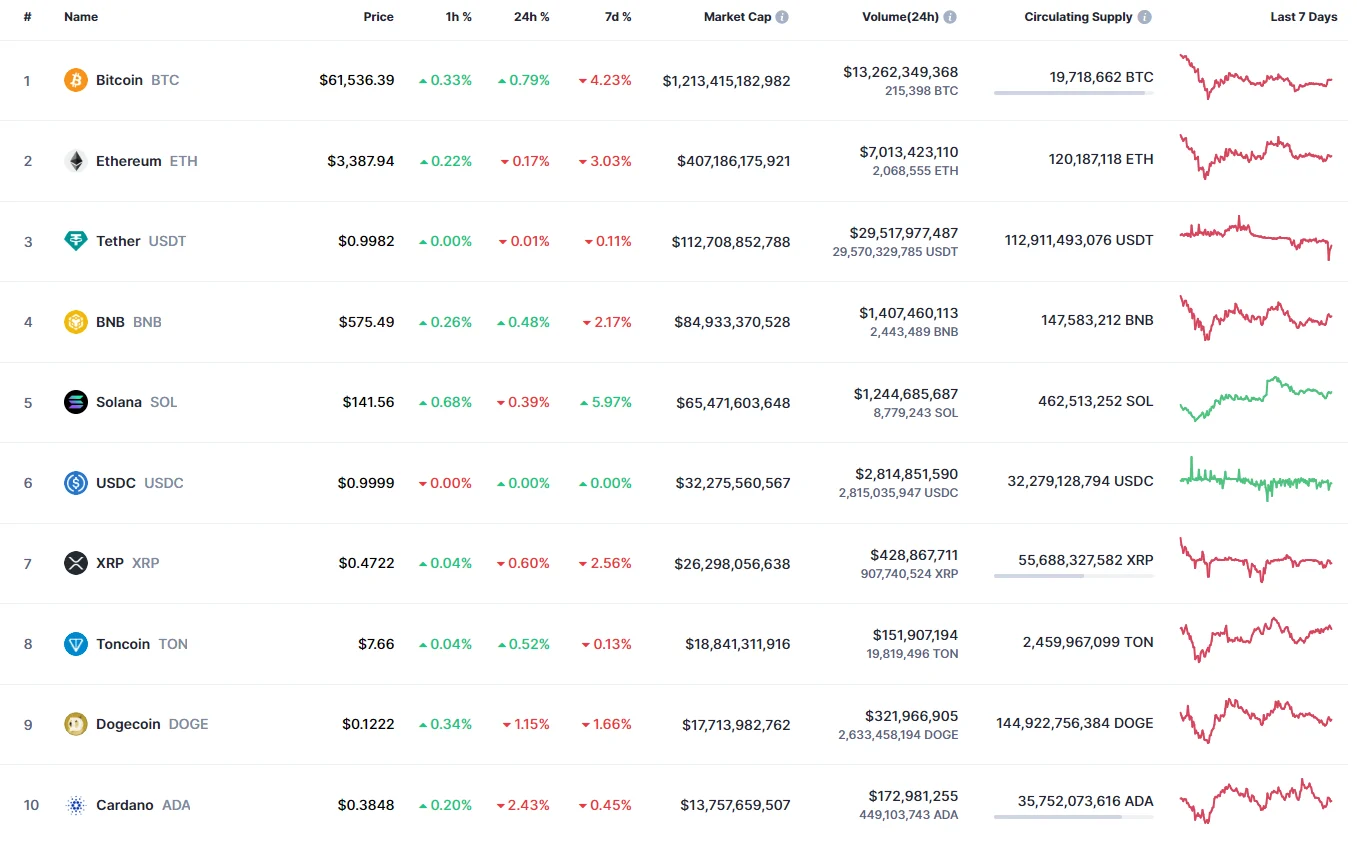Open the USDC coin name link
Viewport: 1357px width, 842px height.
[x=116, y=483]
